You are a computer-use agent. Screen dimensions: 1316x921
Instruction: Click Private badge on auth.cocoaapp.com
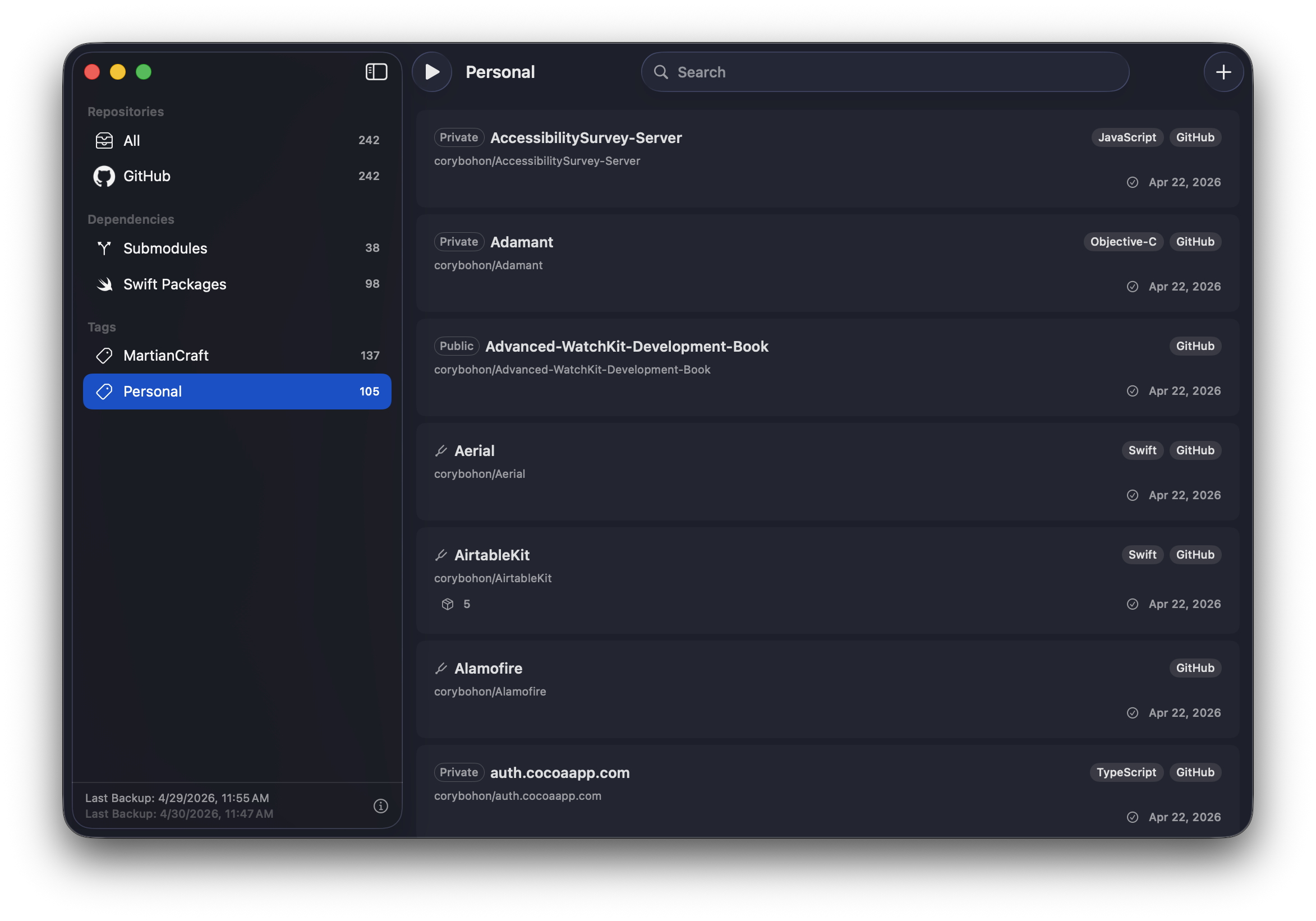(x=459, y=772)
